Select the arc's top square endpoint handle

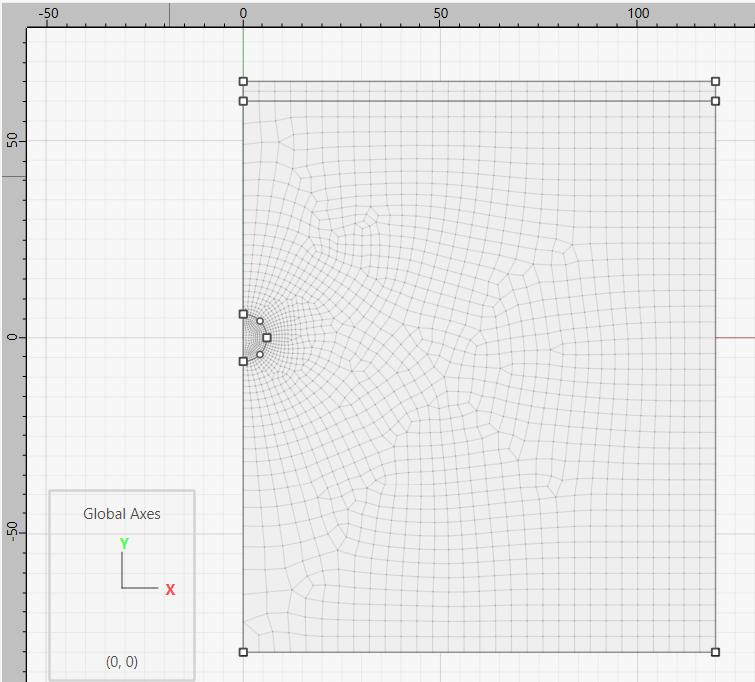point(243,314)
